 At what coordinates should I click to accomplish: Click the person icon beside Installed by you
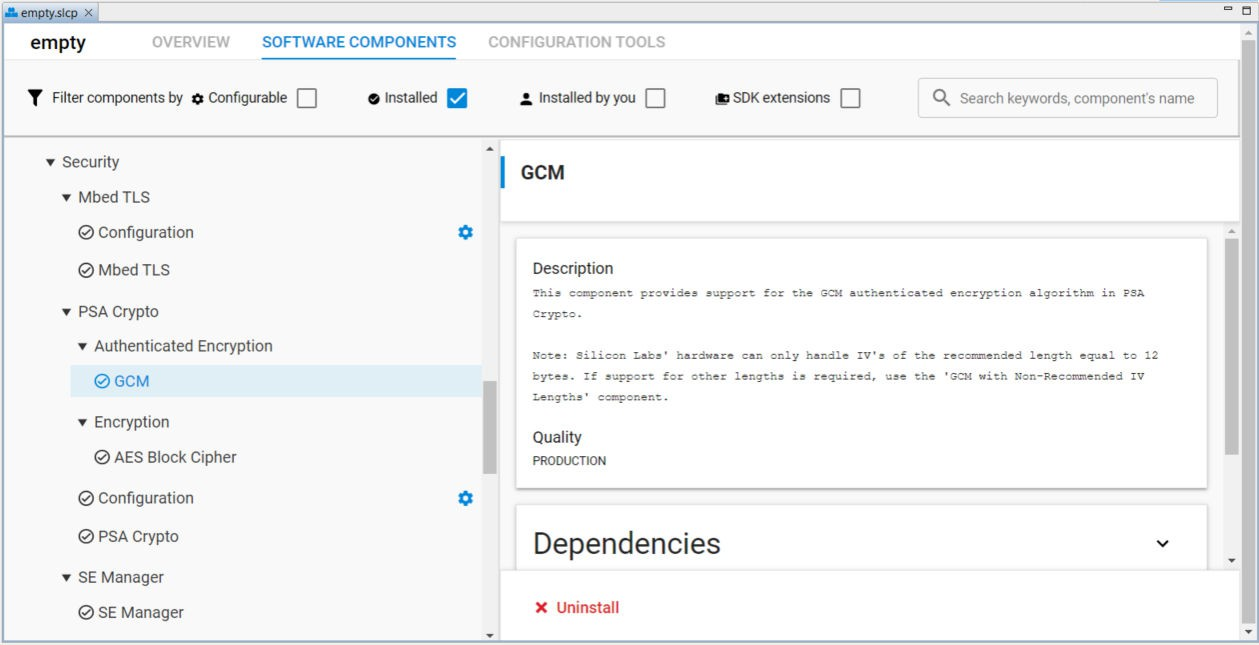524,97
